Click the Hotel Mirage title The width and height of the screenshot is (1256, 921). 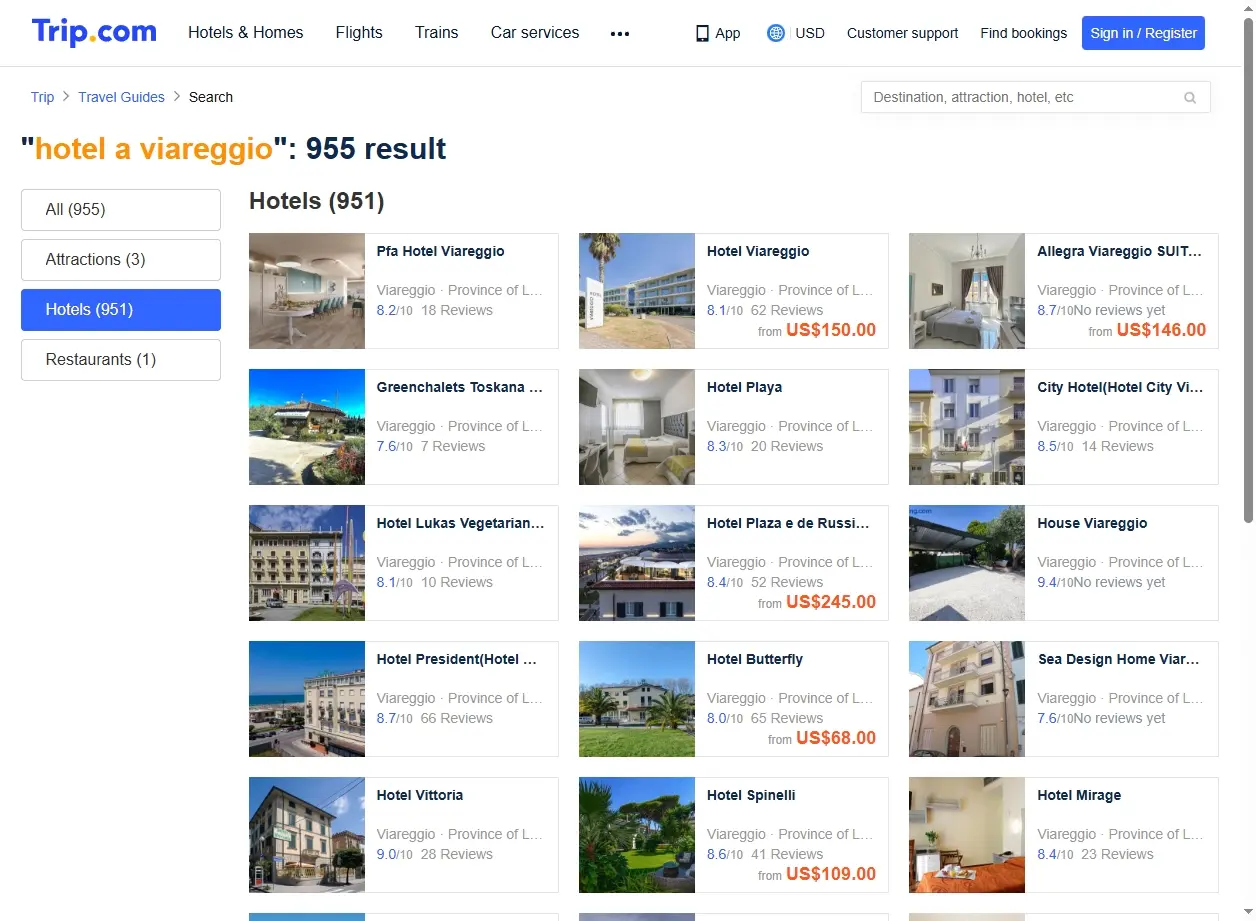tap(1079, 795)
